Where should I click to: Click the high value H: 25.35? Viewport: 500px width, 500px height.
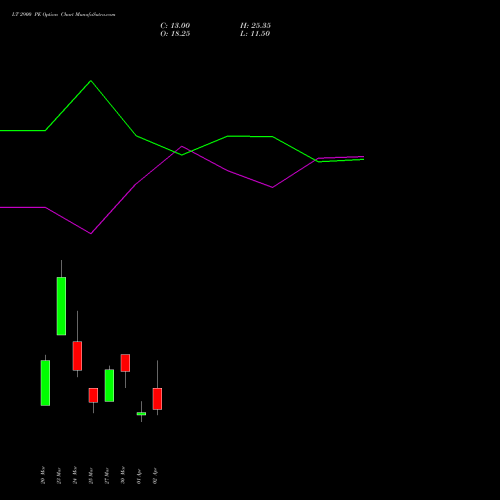click(255, 26)
